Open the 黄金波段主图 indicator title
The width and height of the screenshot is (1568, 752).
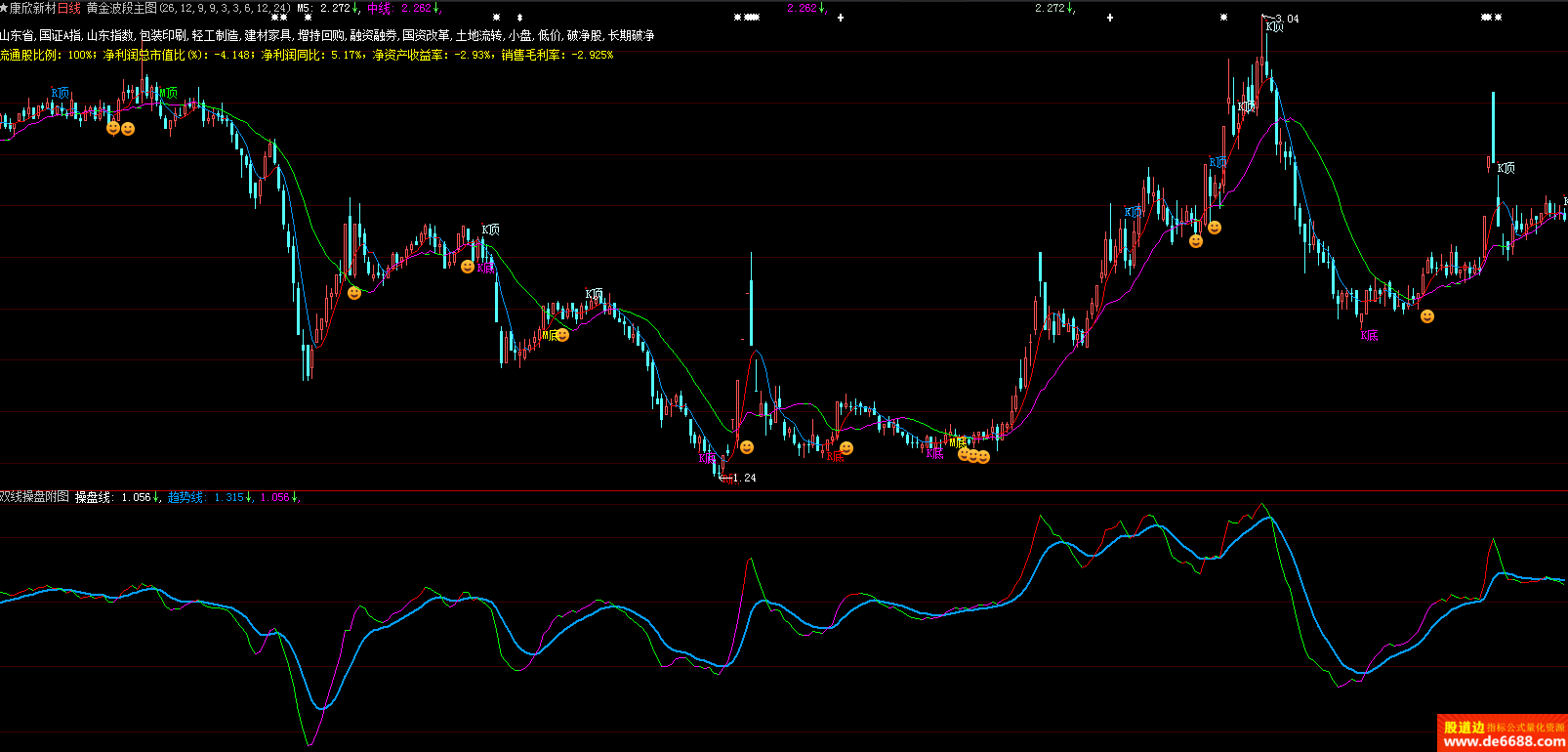click(x=121, y=8)
